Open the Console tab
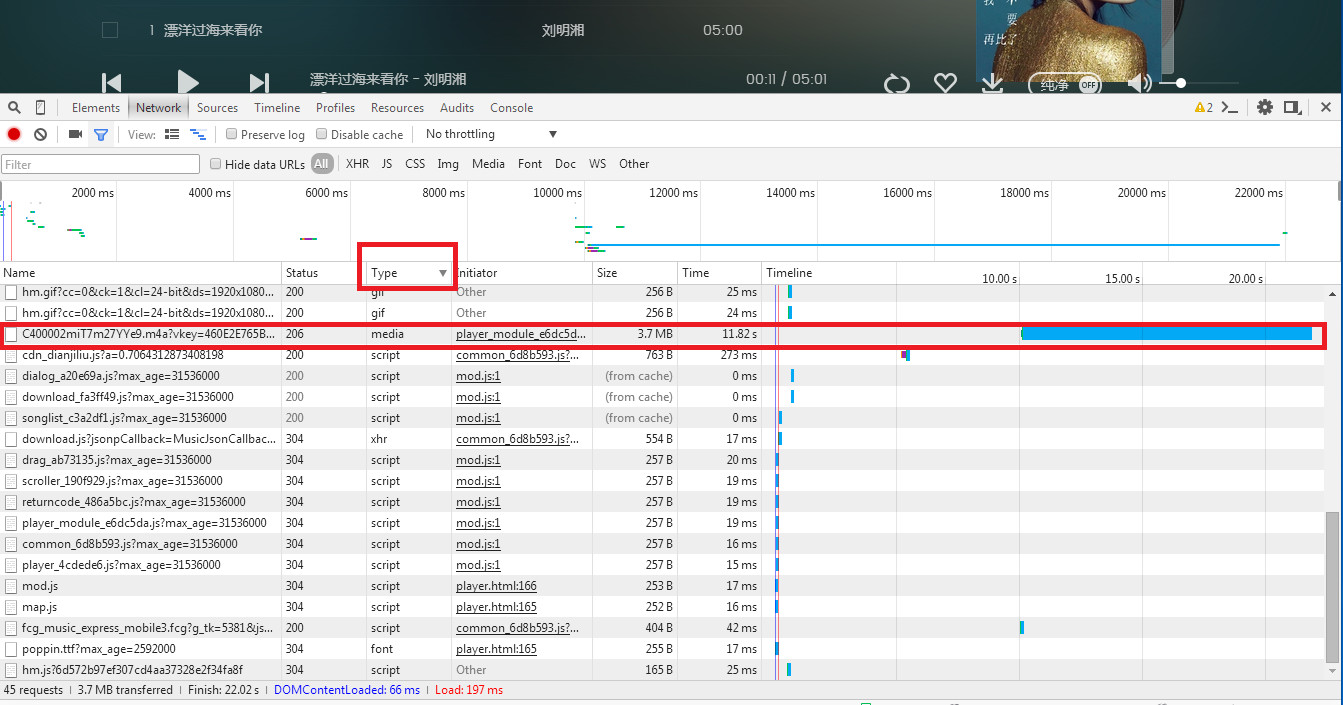This screenshot has height=705, width=1343. click(511, 108)
